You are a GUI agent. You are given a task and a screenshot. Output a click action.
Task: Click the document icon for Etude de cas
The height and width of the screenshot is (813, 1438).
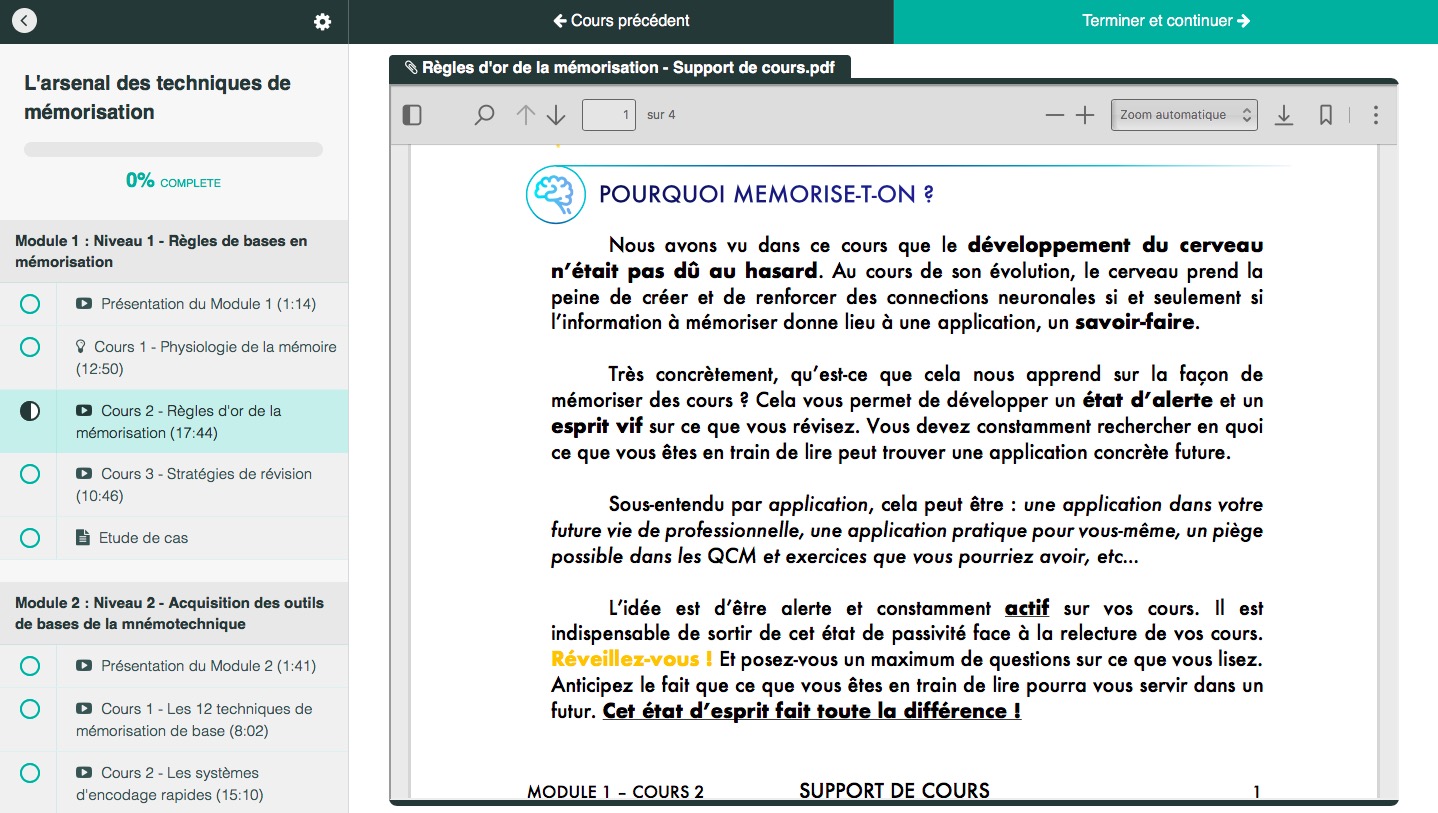point(83,538)
